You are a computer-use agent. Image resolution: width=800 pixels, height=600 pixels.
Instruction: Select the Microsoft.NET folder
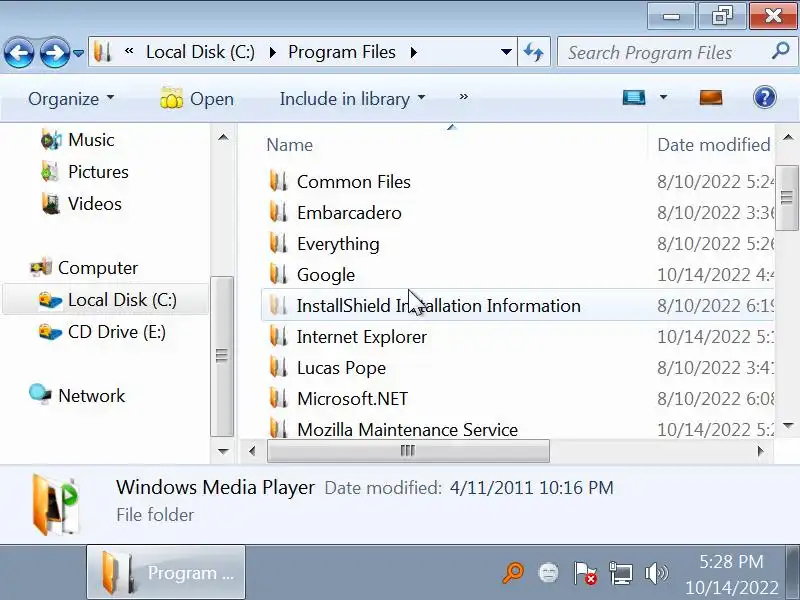click(x=353, y=399)
